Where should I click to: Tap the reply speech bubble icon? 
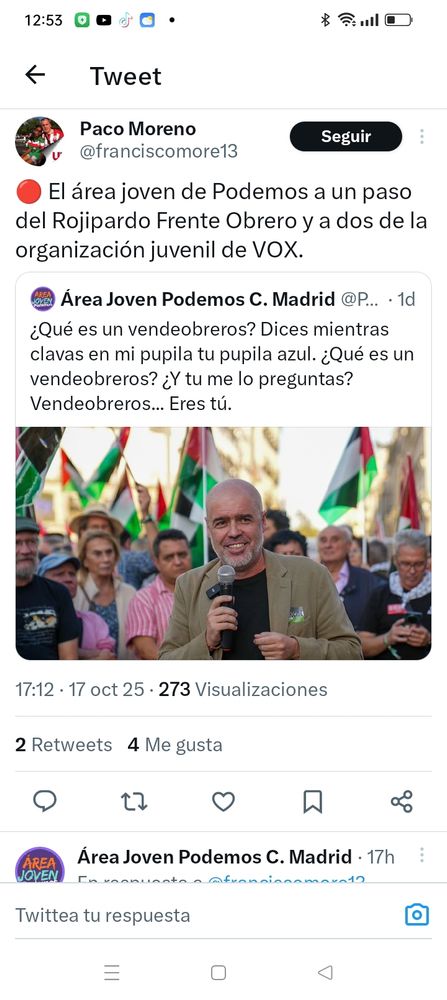click(45, 801)
